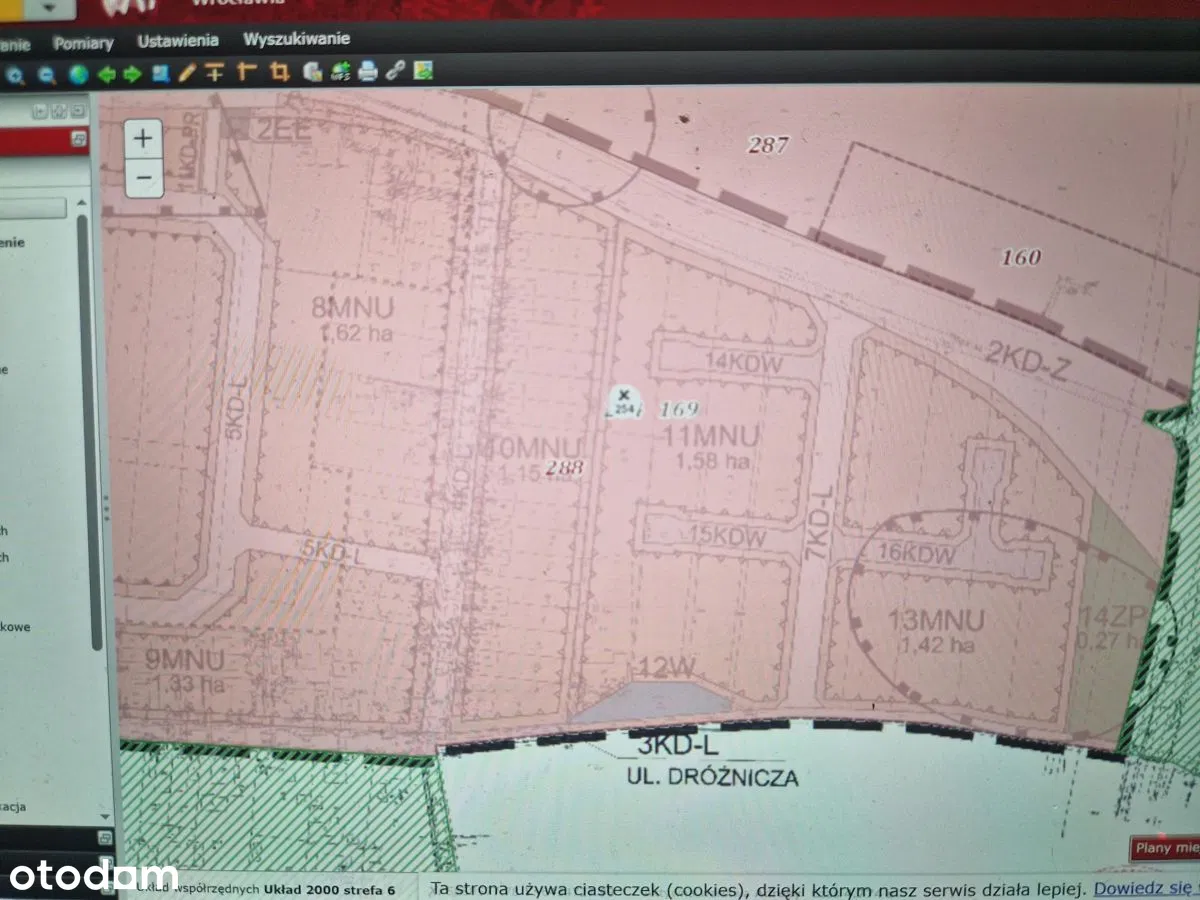1200x900 pixels.
Task: Collapse the red side panel header
Action: [x=78, y=142]
